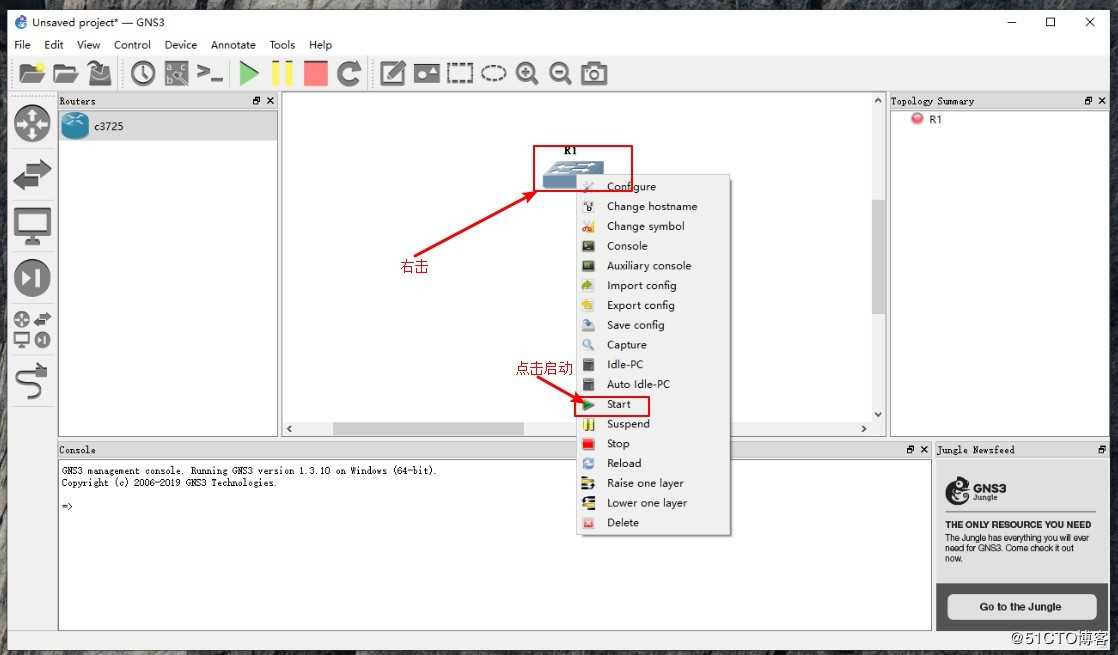Toggle show interface labels icon

coord(176,73)
